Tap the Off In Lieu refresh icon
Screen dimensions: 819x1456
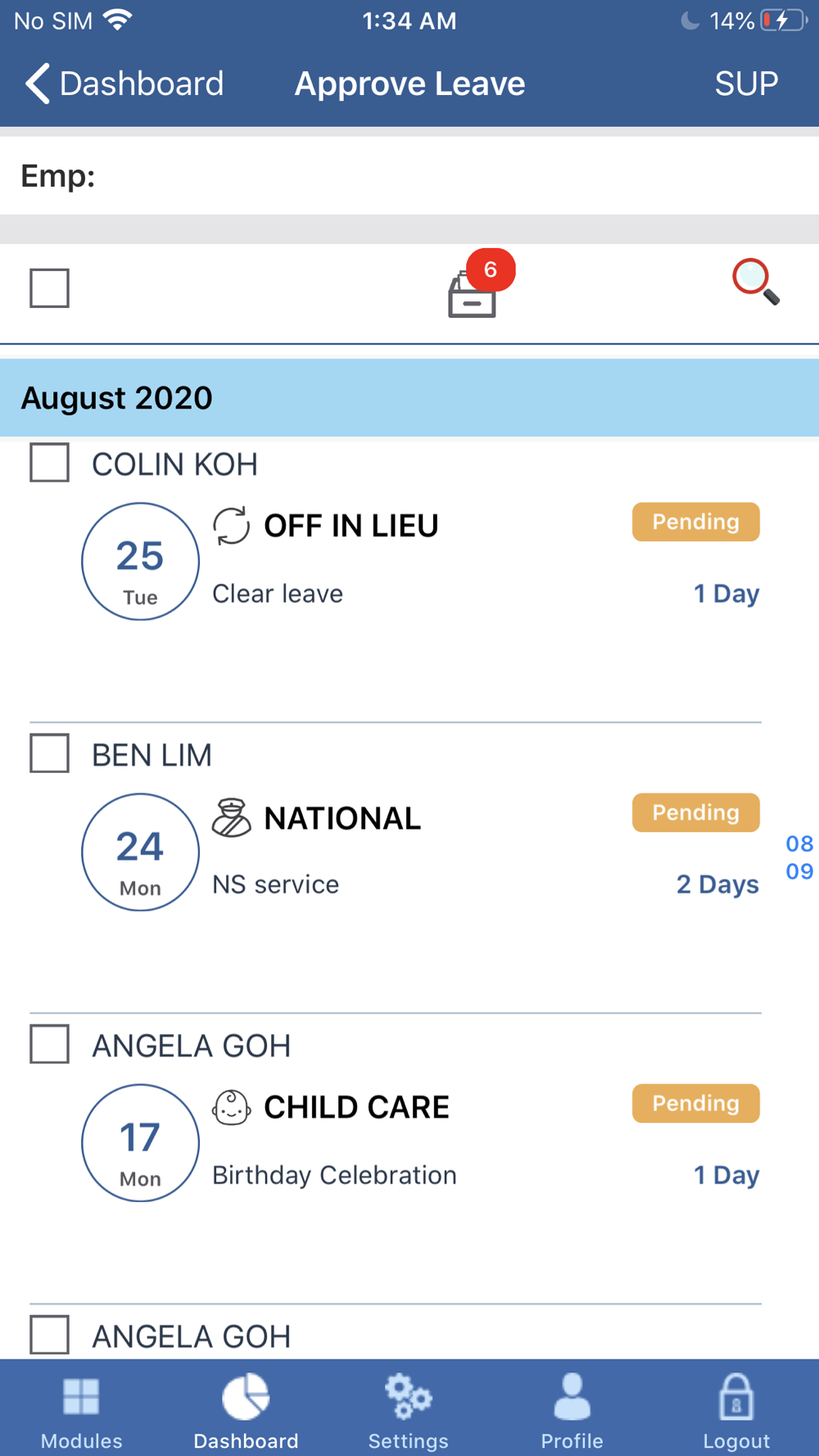point(231,526)
